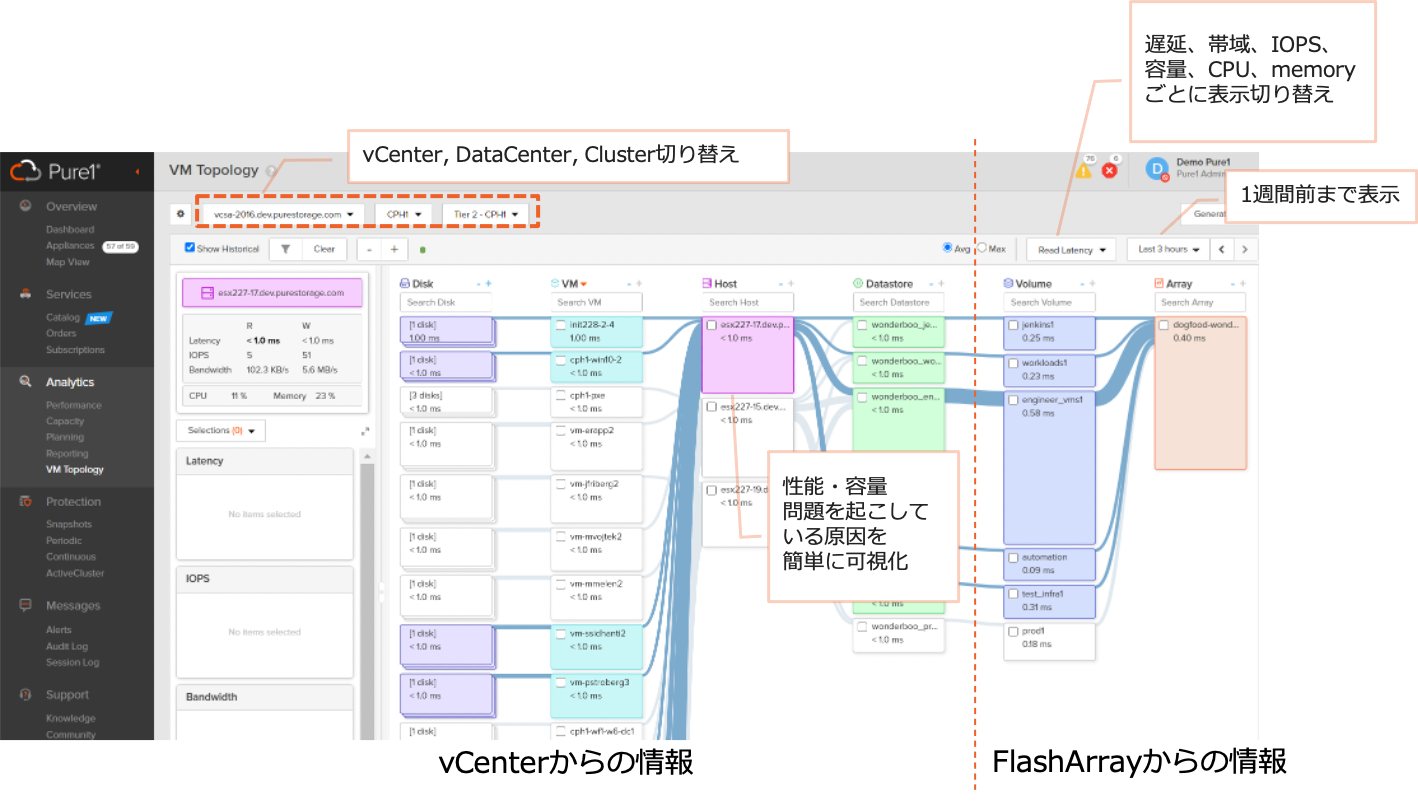Expand the details panel with the resize icon
1418x802 pixels.
click(365, 431)
